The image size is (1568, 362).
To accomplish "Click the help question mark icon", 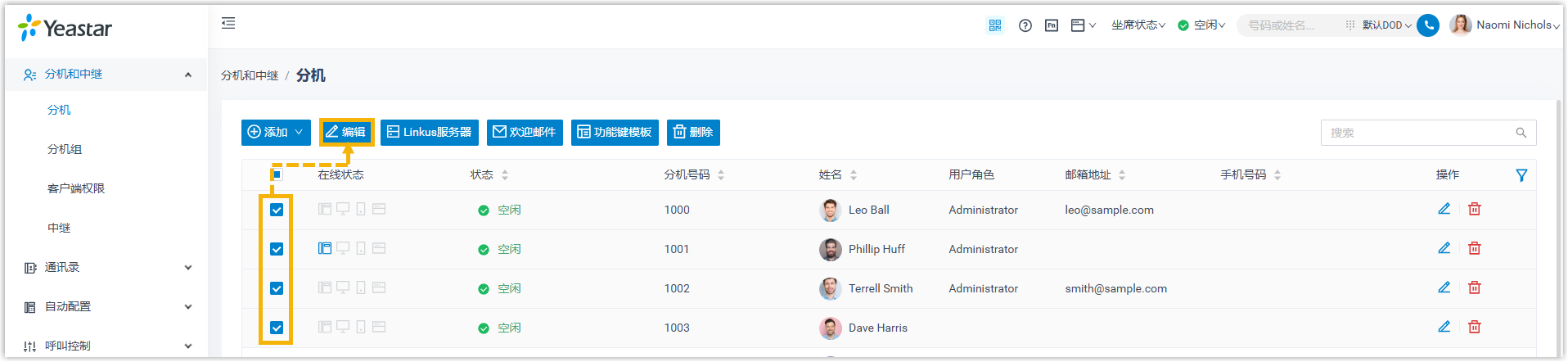I will tap(1025, 25).
